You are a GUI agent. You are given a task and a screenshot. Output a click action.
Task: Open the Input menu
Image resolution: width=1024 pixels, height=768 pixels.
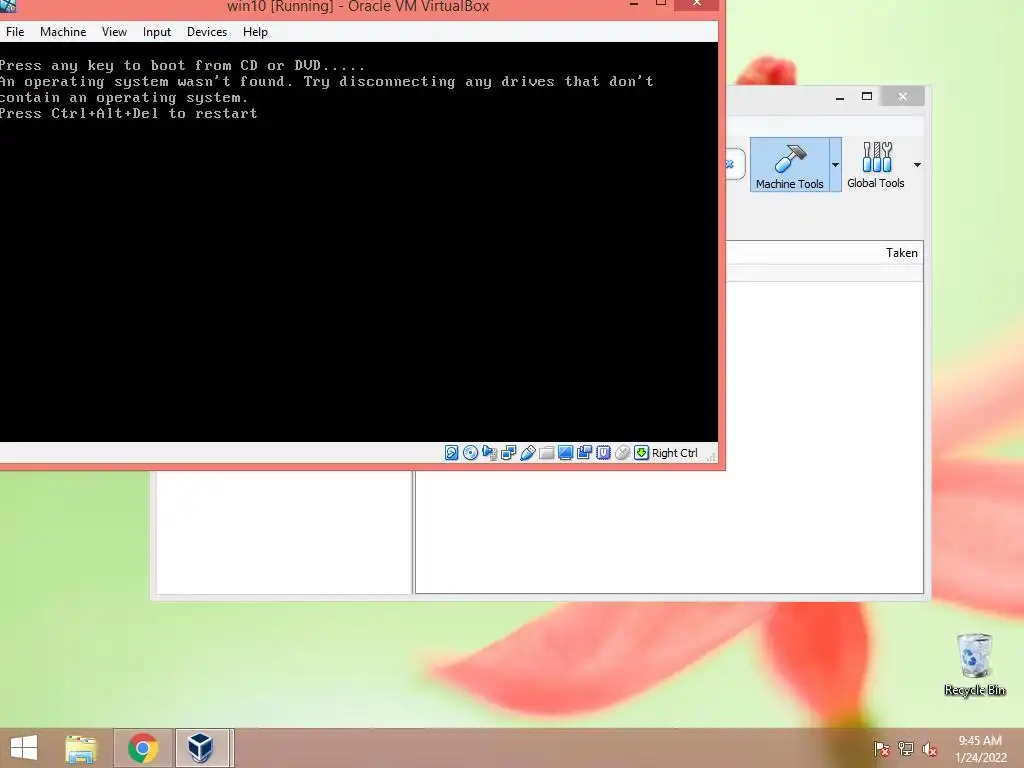[157, 31]
